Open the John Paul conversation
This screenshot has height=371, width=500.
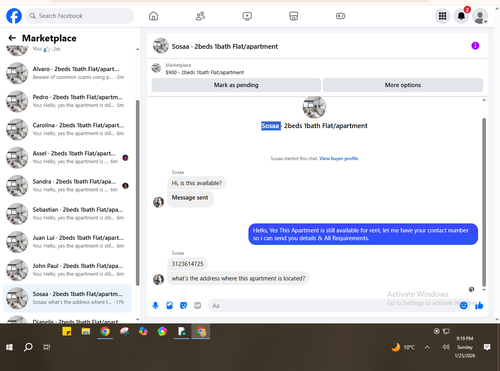coord(68,270)
